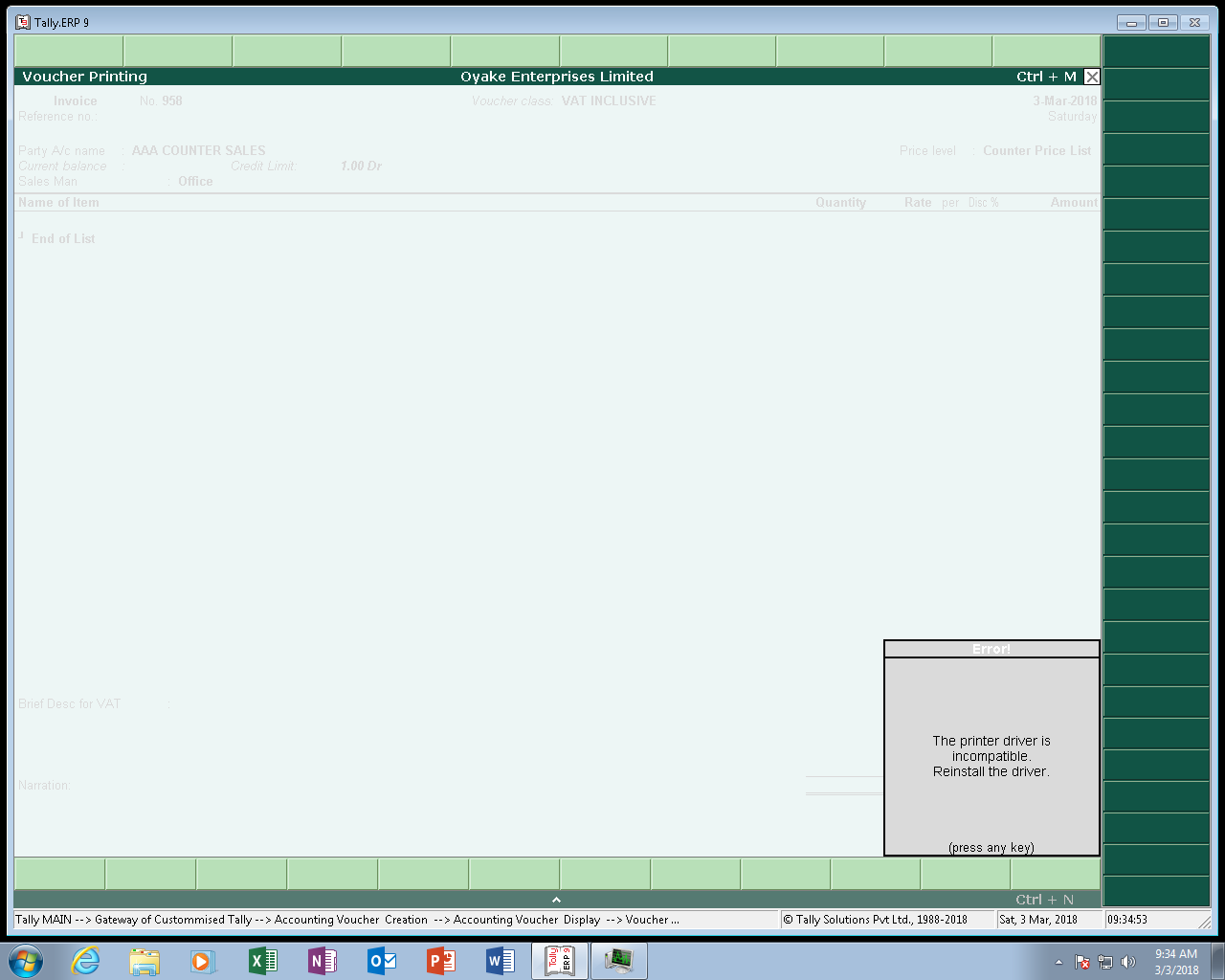Click the Tally.ERP 9 title bar icon
The width and height of the screenshot is (1225, 980).
(23, 22)
